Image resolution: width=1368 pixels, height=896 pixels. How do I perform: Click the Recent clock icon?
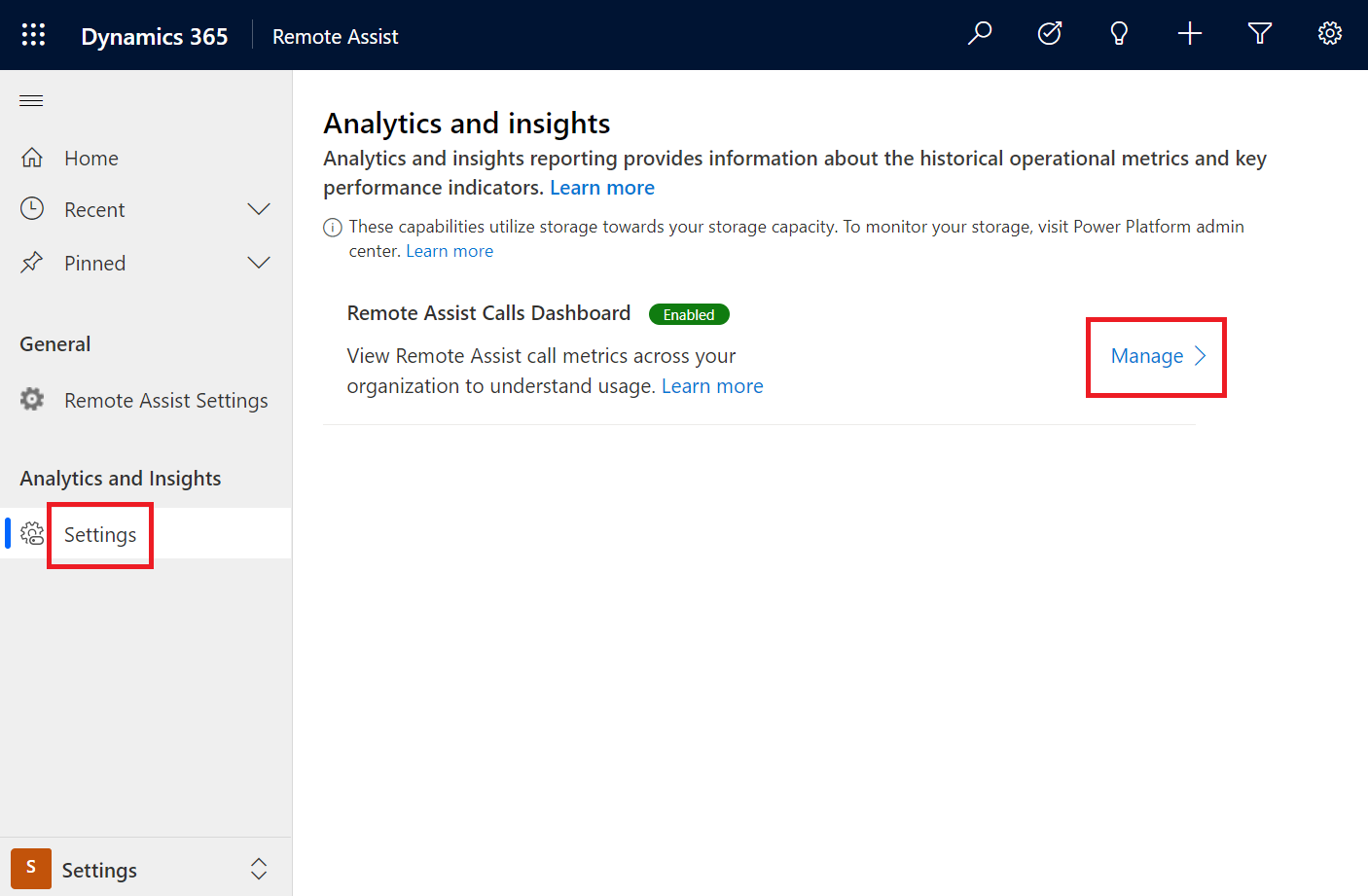tap(32, 208)
